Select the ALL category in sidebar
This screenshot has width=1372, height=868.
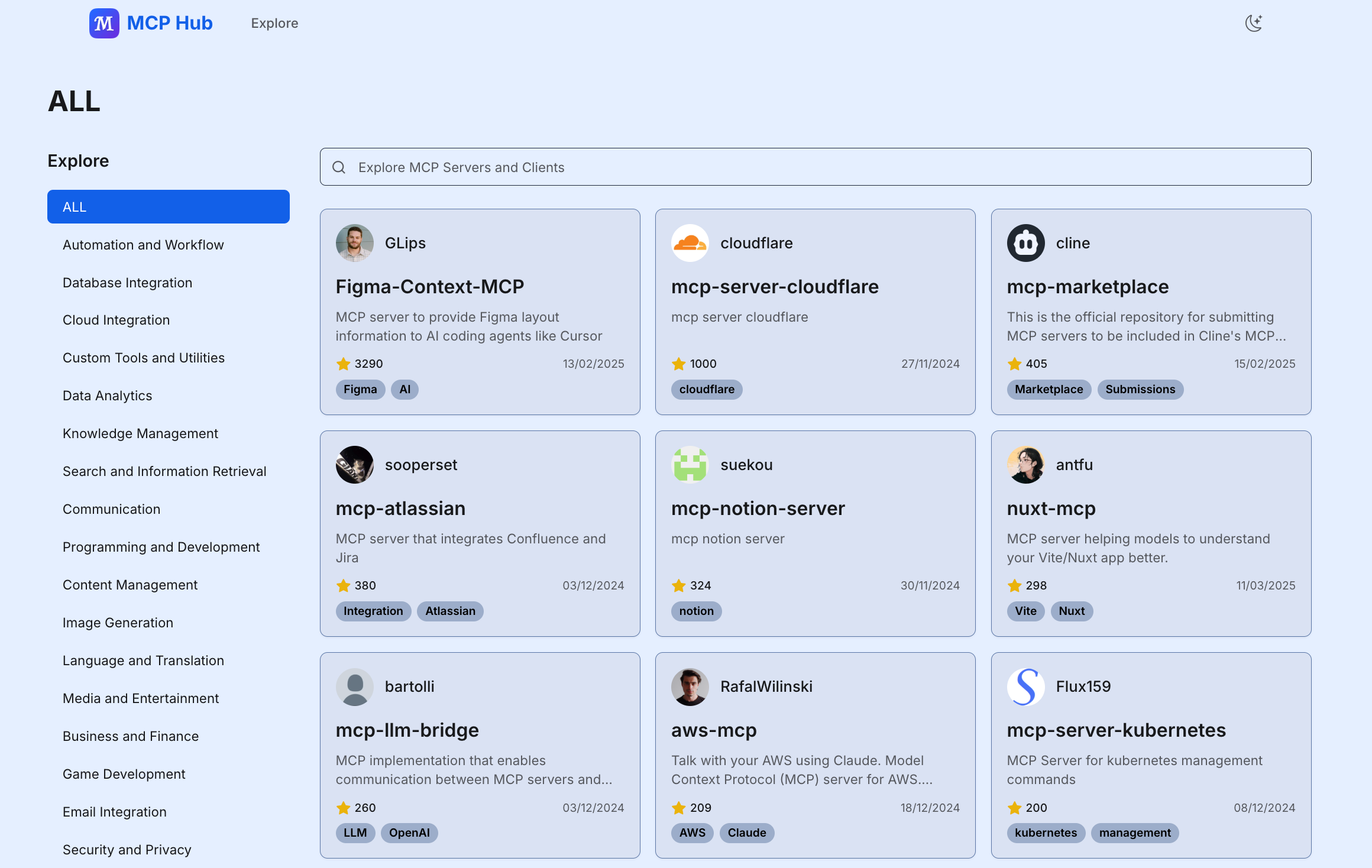click(x=168, y=207)
